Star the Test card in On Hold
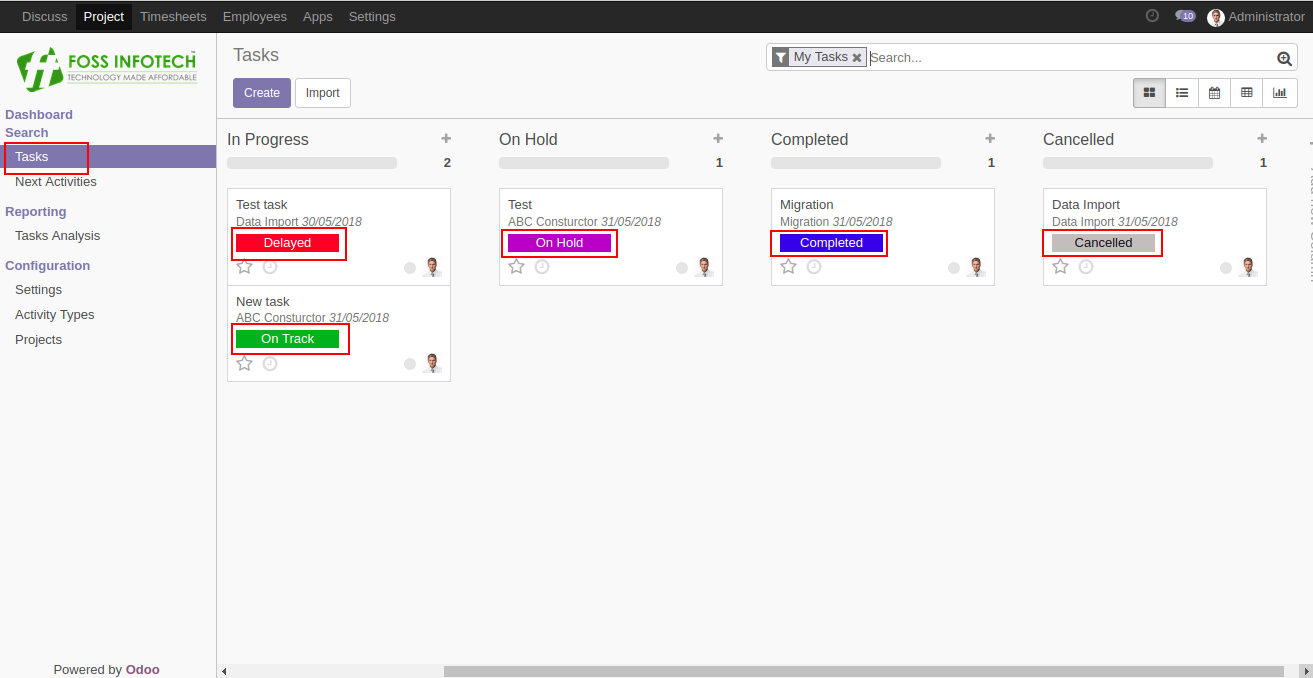This screenshot has width=1313, height=678. [x=516, y=267]
